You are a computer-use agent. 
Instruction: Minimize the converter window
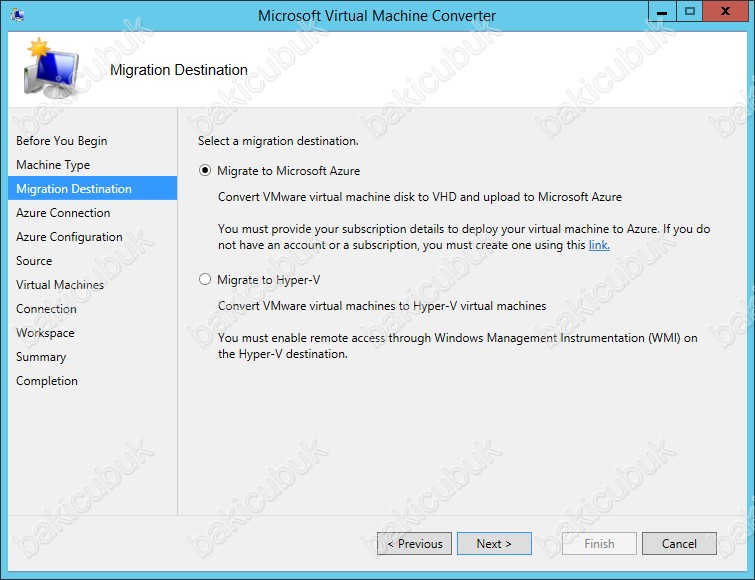(x=662, y=12)
